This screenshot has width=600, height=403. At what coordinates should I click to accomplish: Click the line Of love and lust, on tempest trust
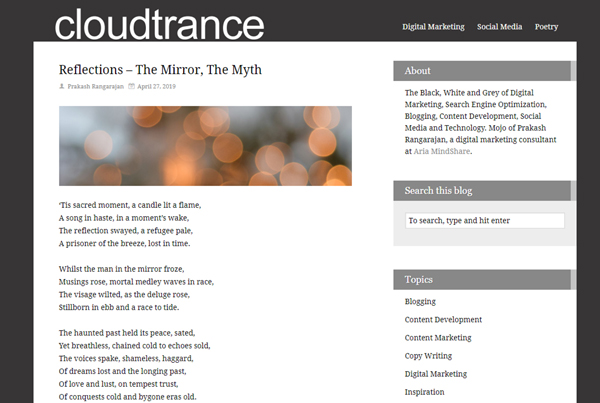(x=119, y=384)
